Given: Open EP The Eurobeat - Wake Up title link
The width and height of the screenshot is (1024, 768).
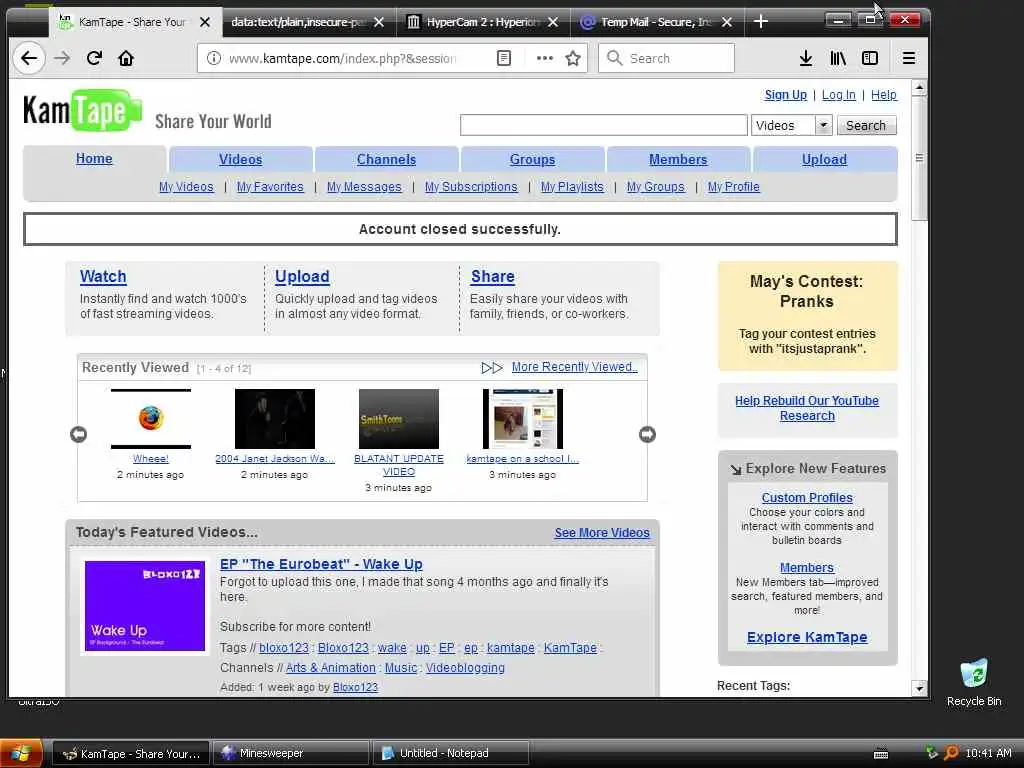Looking at the screenshot, I should tap(321, 564).
